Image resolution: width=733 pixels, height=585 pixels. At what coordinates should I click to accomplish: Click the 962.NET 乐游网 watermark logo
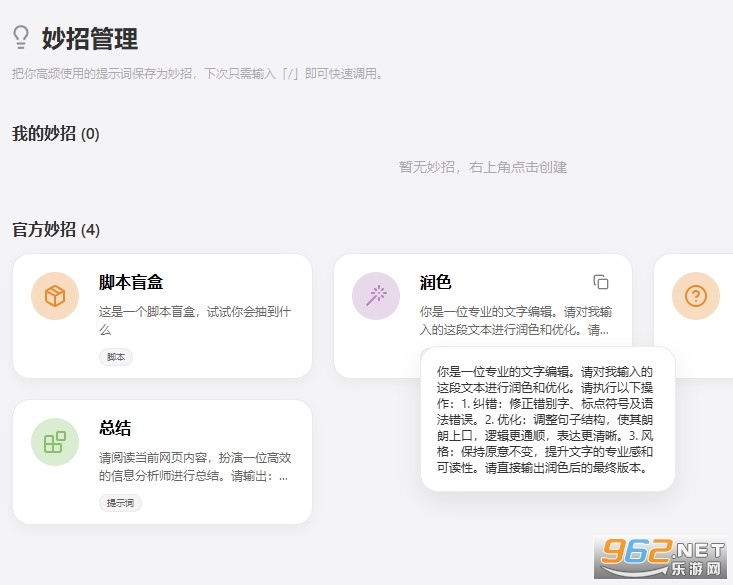tap(661, 557)
